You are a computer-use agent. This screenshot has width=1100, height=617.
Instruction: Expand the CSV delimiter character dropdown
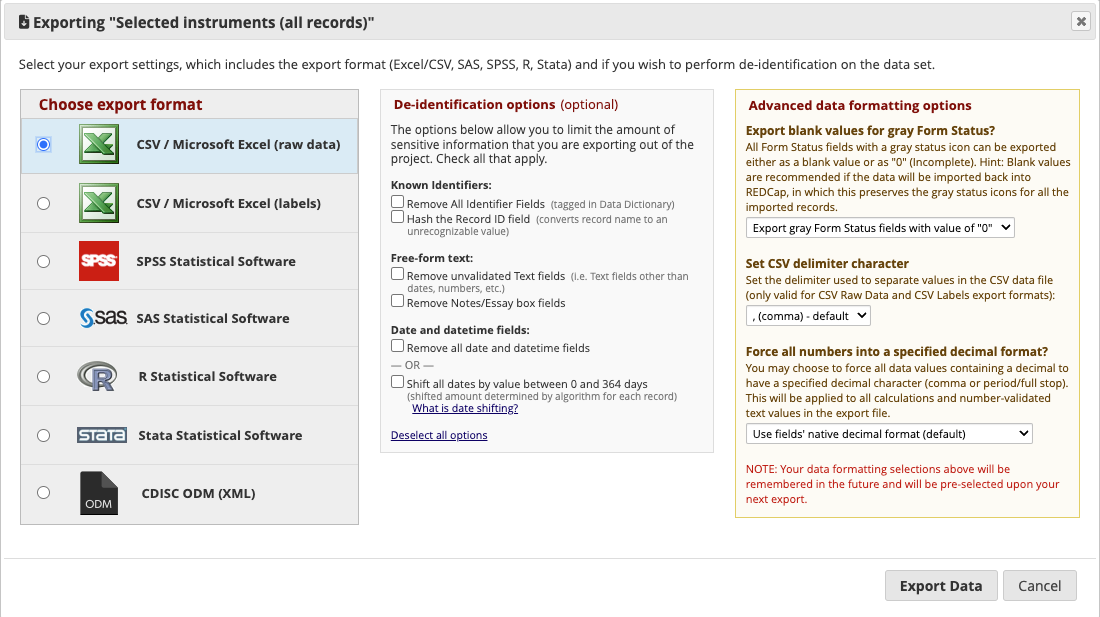point(808,316)
